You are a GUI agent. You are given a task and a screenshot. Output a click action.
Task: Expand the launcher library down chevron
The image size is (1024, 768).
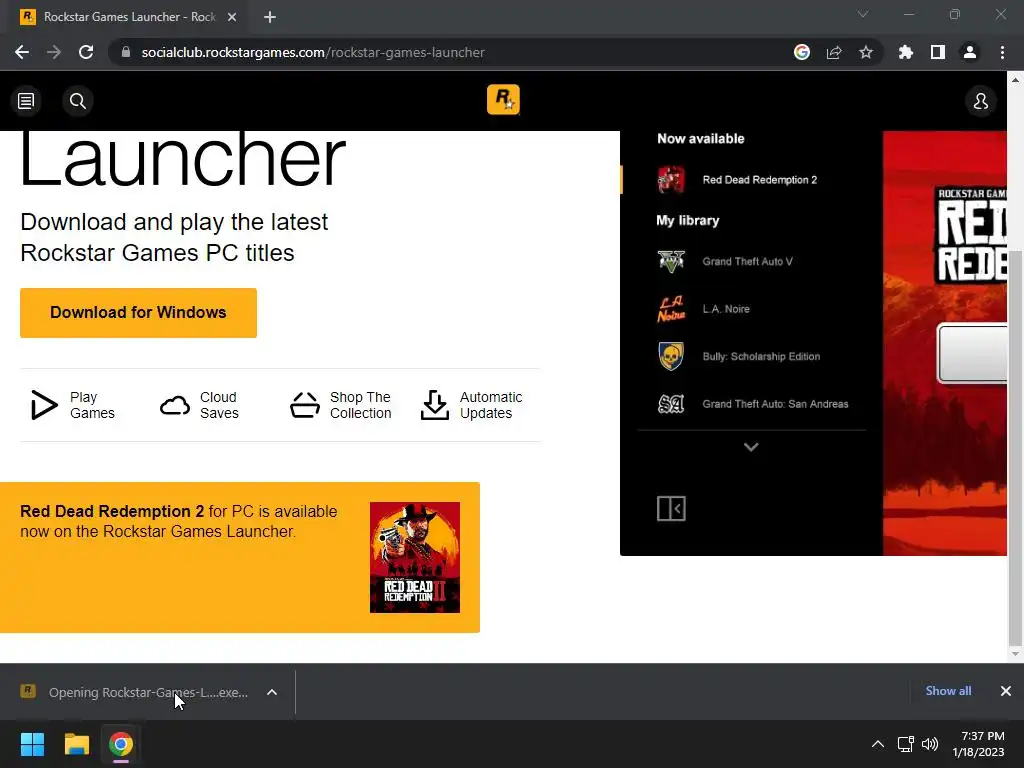coord(751,447)
